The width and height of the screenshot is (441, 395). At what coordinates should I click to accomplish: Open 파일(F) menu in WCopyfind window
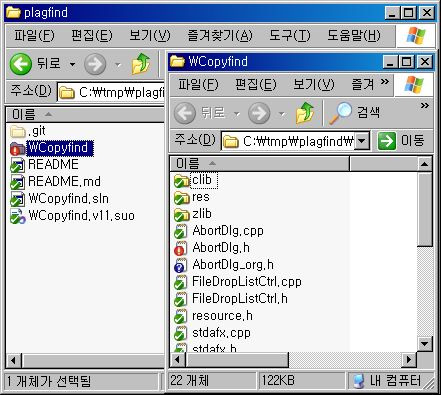[x=198, y=84]
